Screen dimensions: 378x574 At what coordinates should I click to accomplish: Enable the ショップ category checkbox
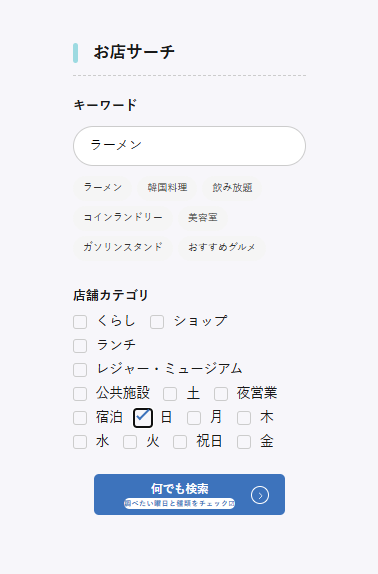pyautogui.click(x=157, y=322)
